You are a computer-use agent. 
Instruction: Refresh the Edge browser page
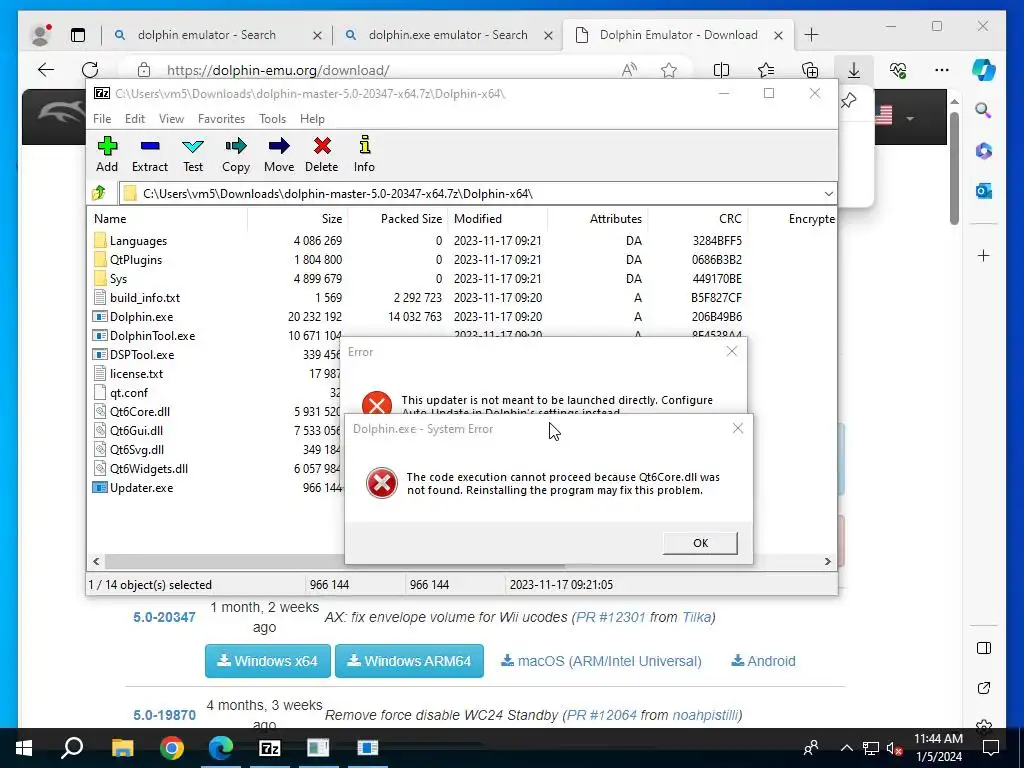tap(90, 70)
